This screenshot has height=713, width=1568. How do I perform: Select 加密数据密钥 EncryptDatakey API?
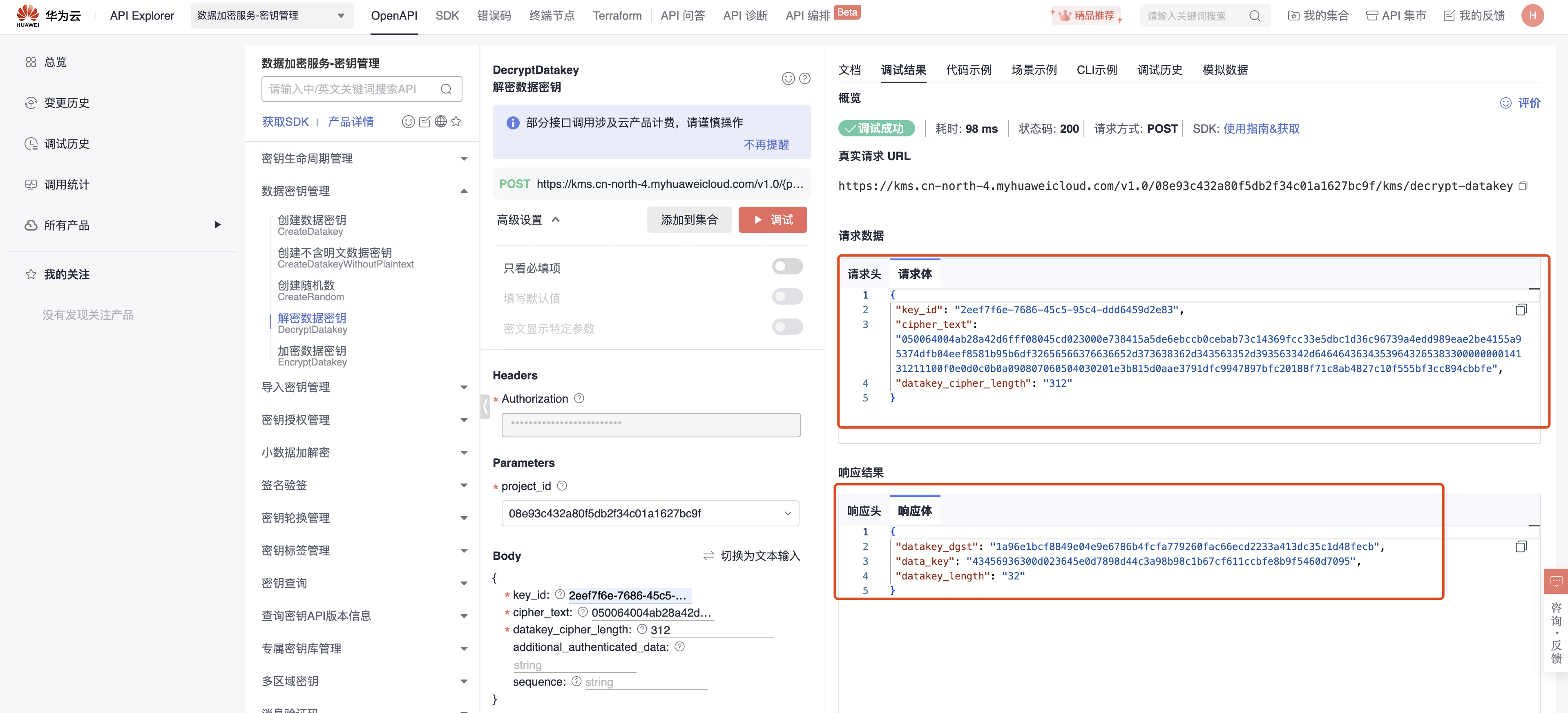pyautogui.click(x=312, y=356)
